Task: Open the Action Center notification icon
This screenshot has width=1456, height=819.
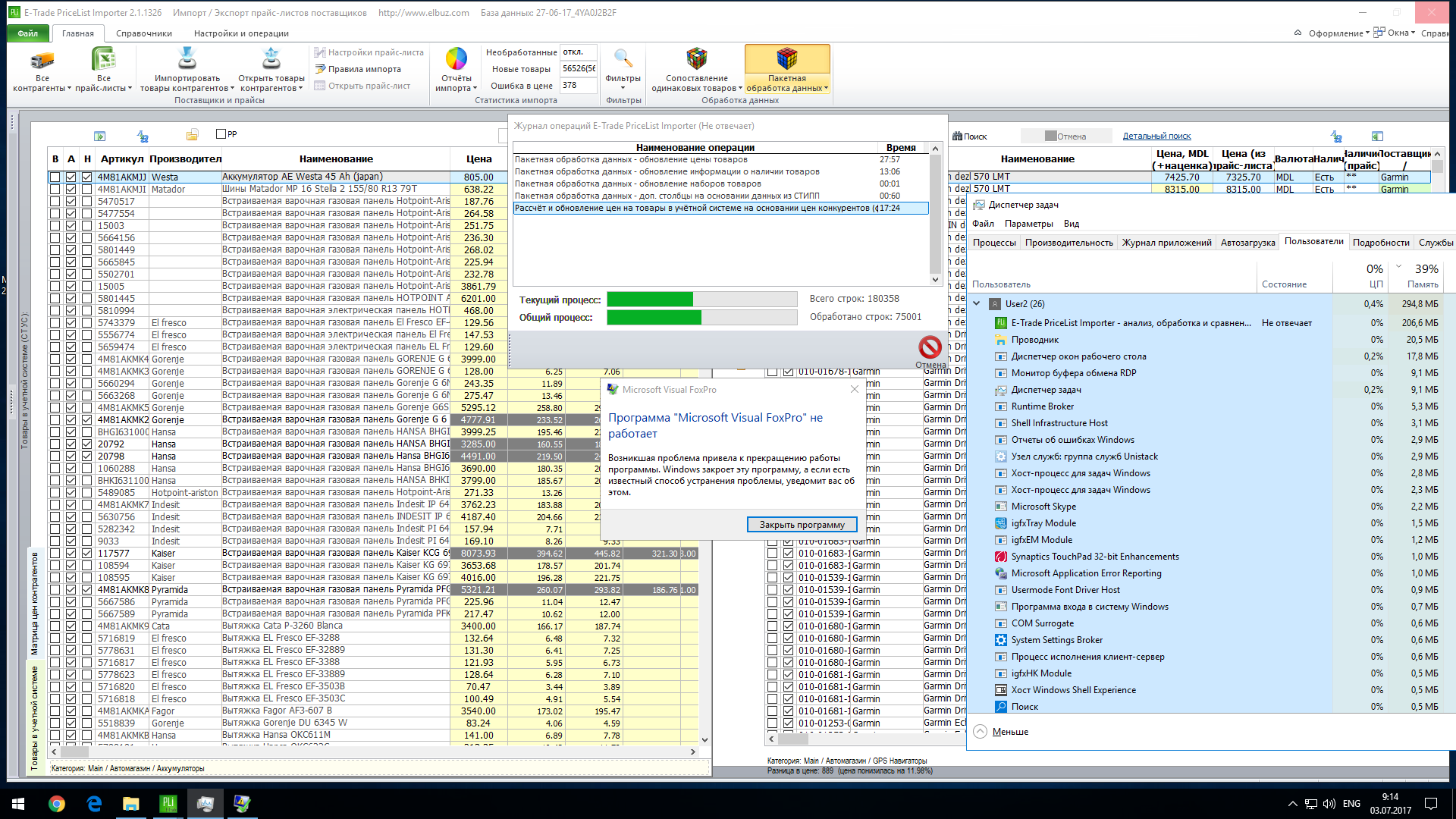Action: tap(1431, 804)
